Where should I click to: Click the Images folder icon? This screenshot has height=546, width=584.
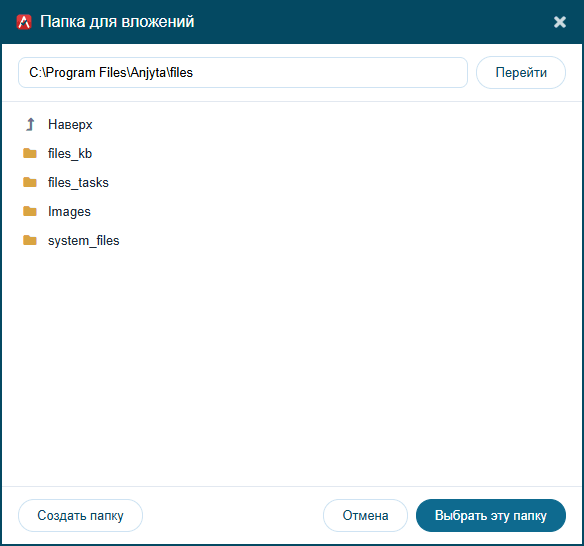30,211
